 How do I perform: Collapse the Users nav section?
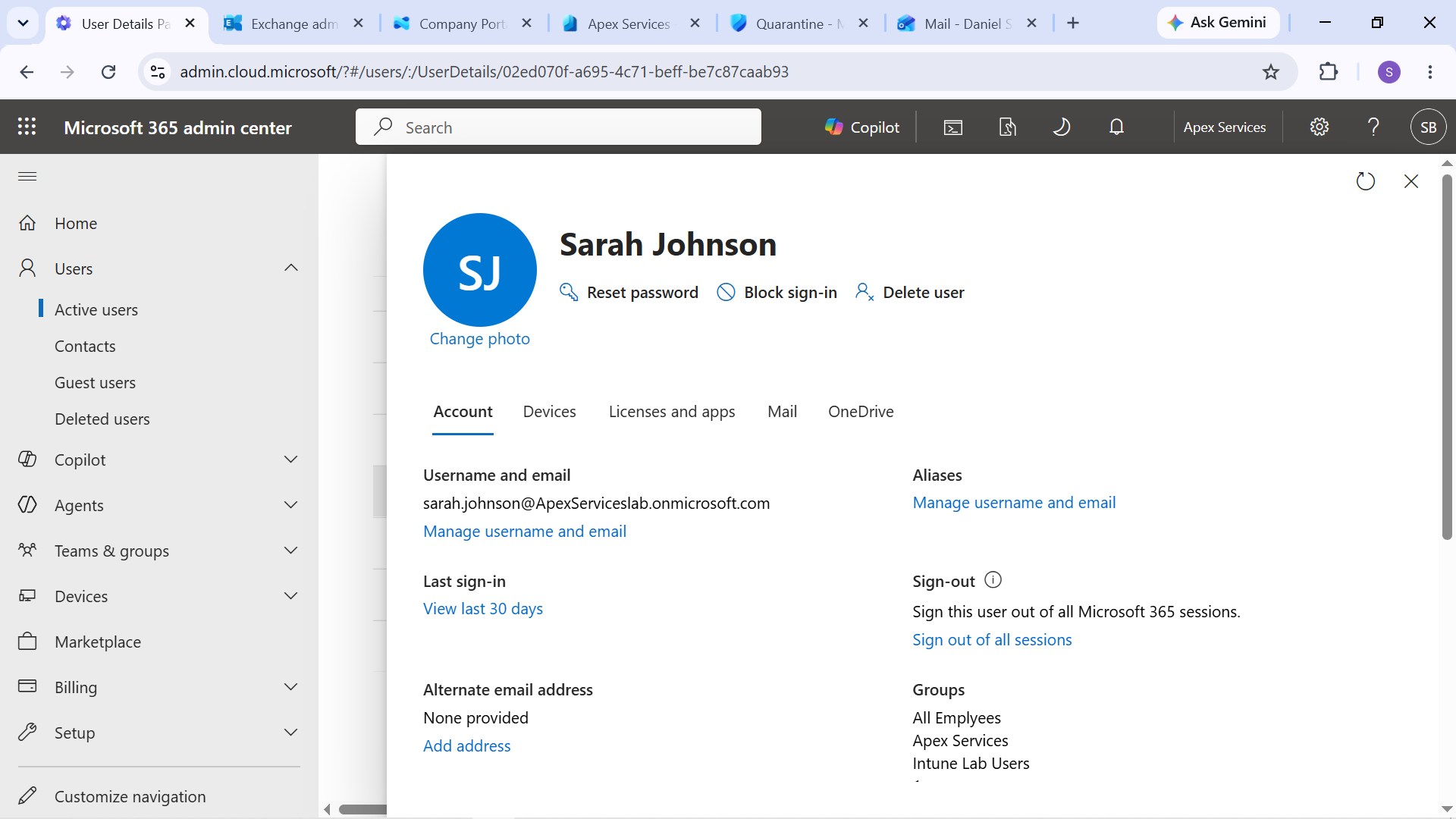point(291,268)
